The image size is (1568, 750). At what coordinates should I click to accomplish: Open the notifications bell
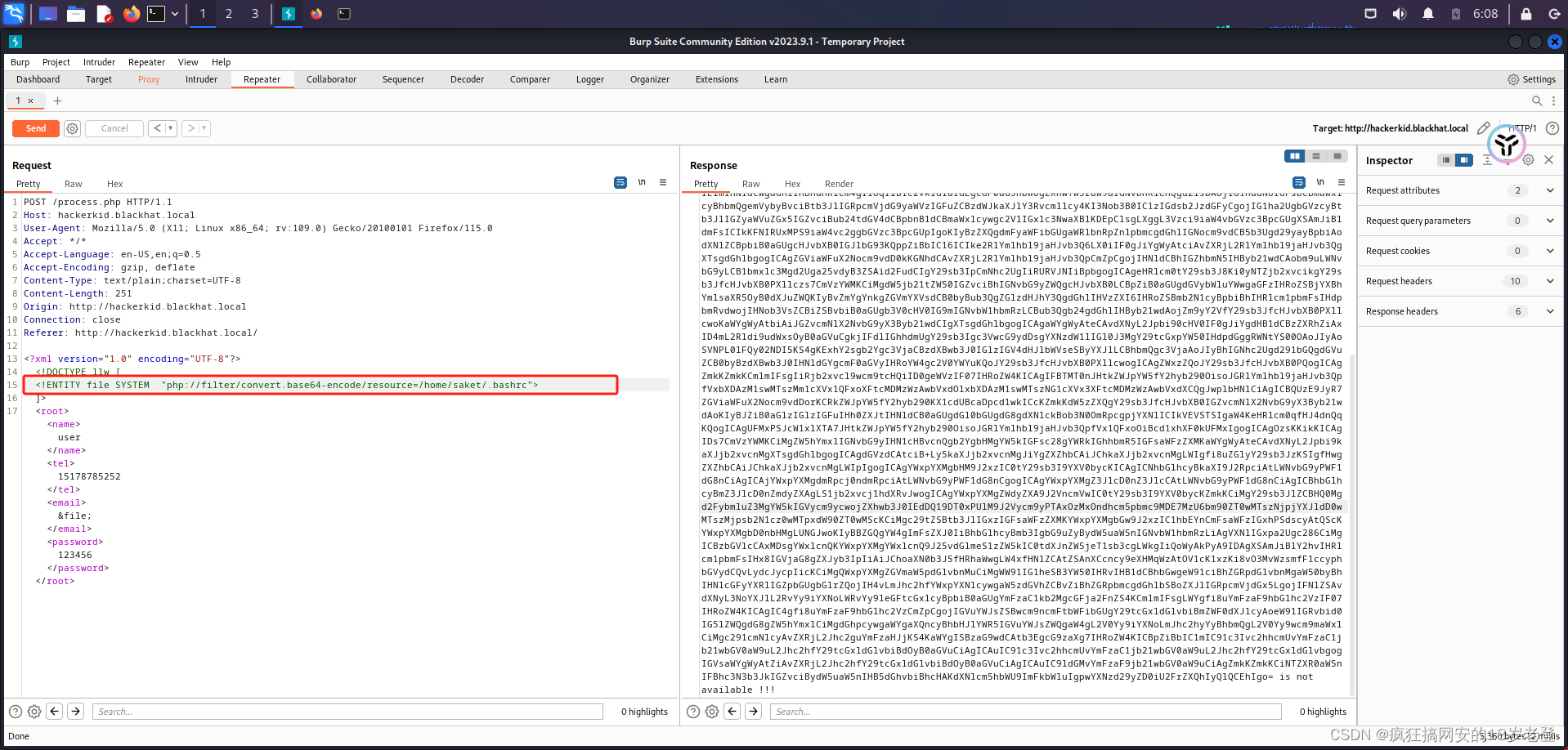[x=1428, y=14]
